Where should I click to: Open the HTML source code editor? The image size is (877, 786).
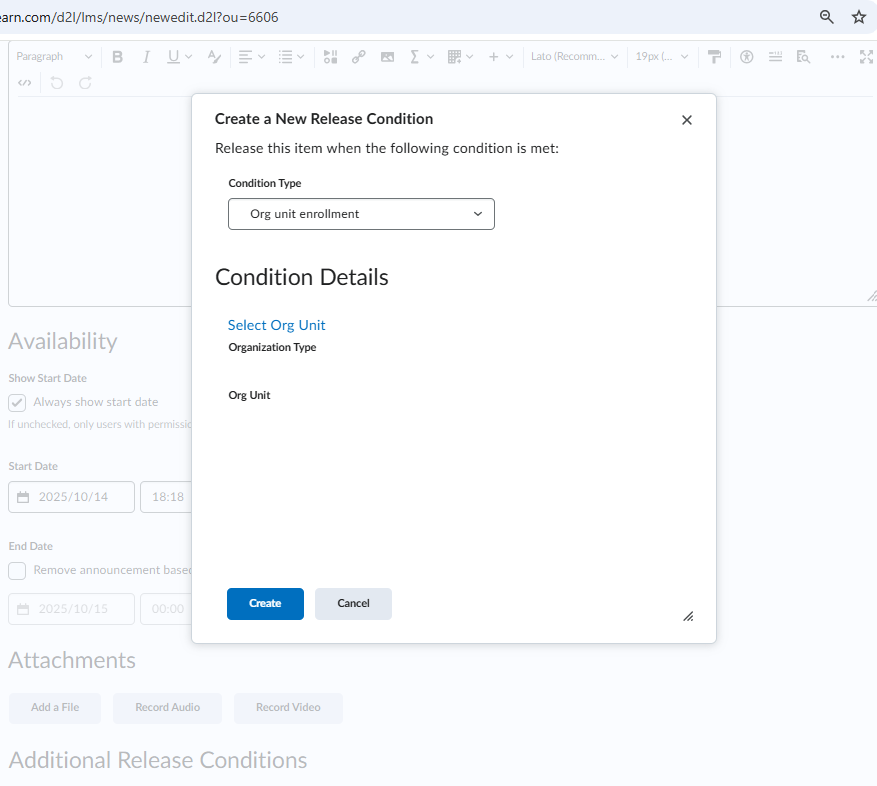click(x=25, y=83)
